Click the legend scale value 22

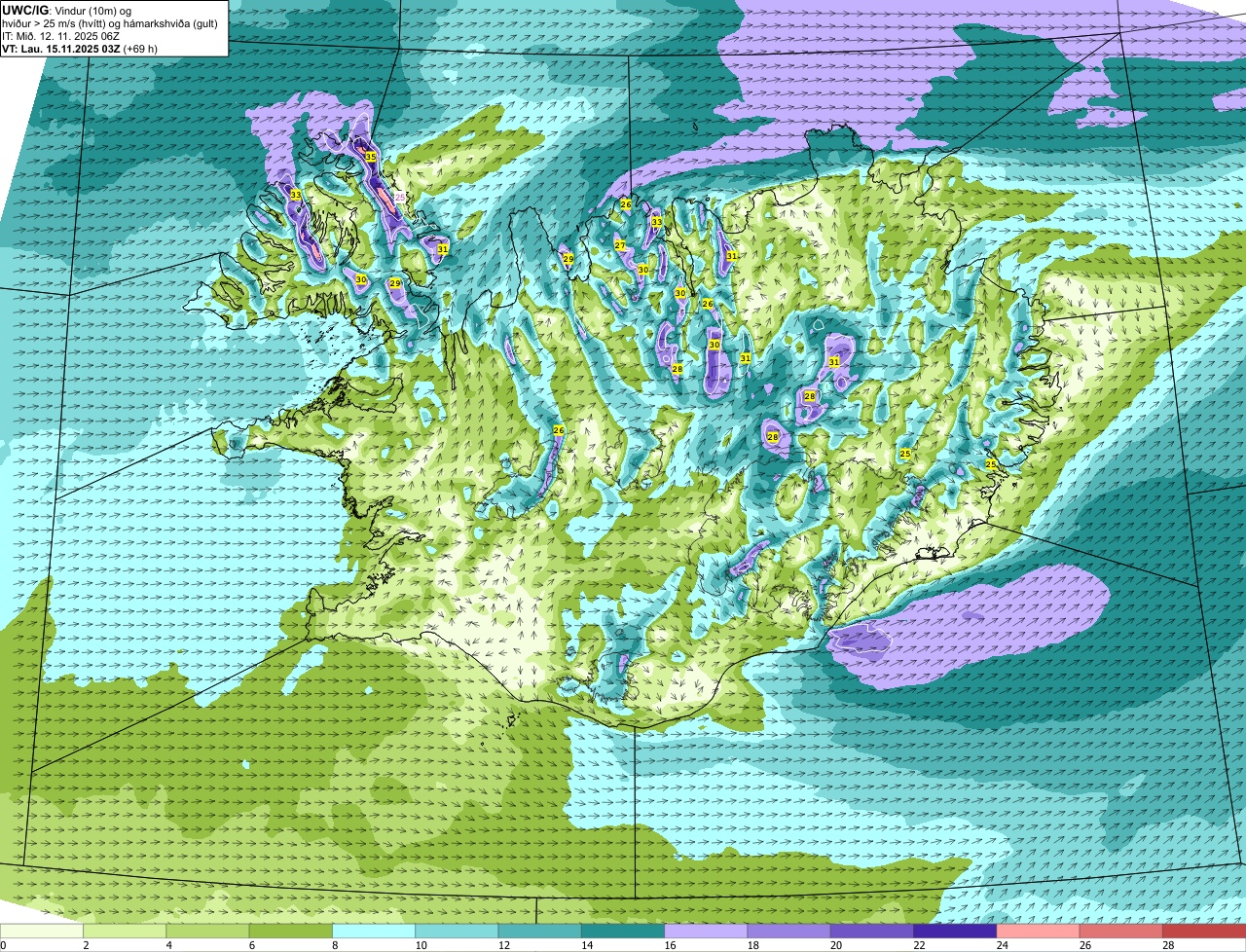point(918,945)
